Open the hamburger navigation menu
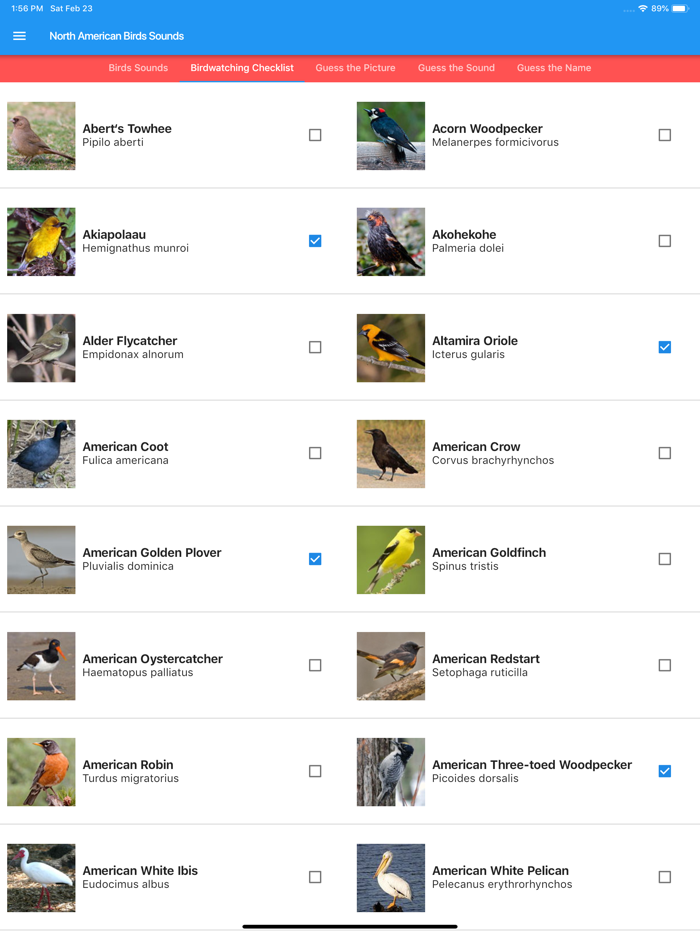Image resolution: width=700 pixels, height=934 pixels. click(19, 35)
